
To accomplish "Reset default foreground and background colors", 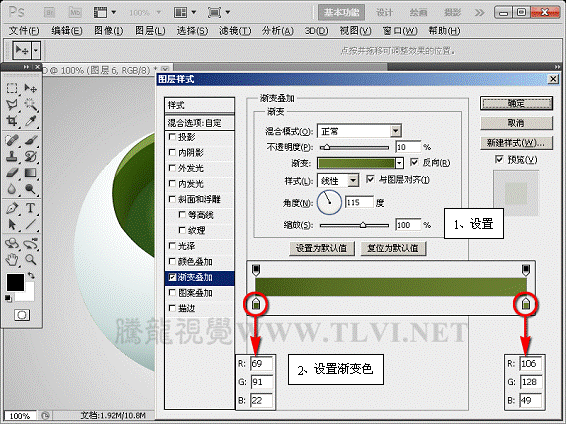I will (8, 298).
